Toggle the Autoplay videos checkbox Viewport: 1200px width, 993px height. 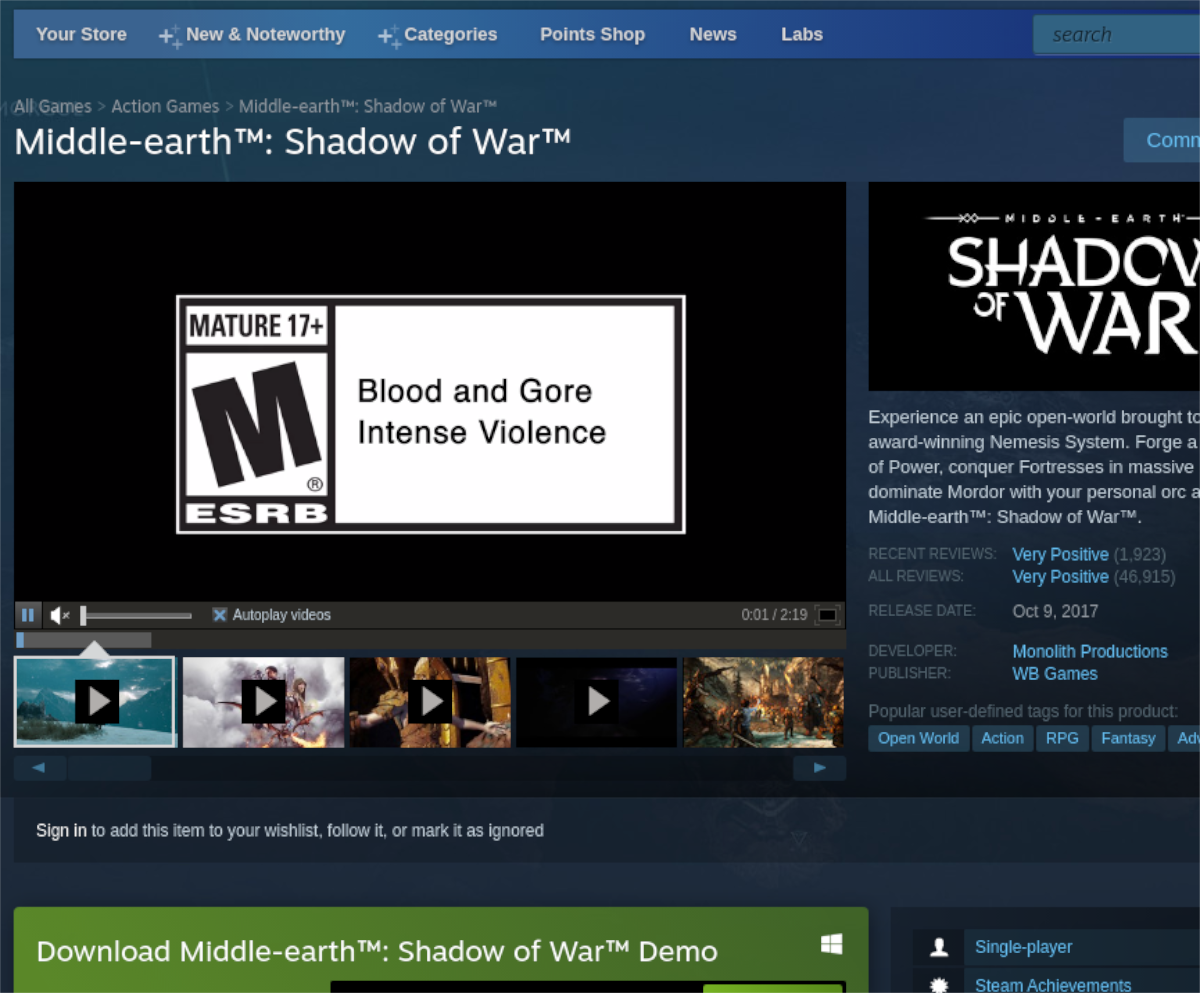pyautogui.click(x=220, y=615)
